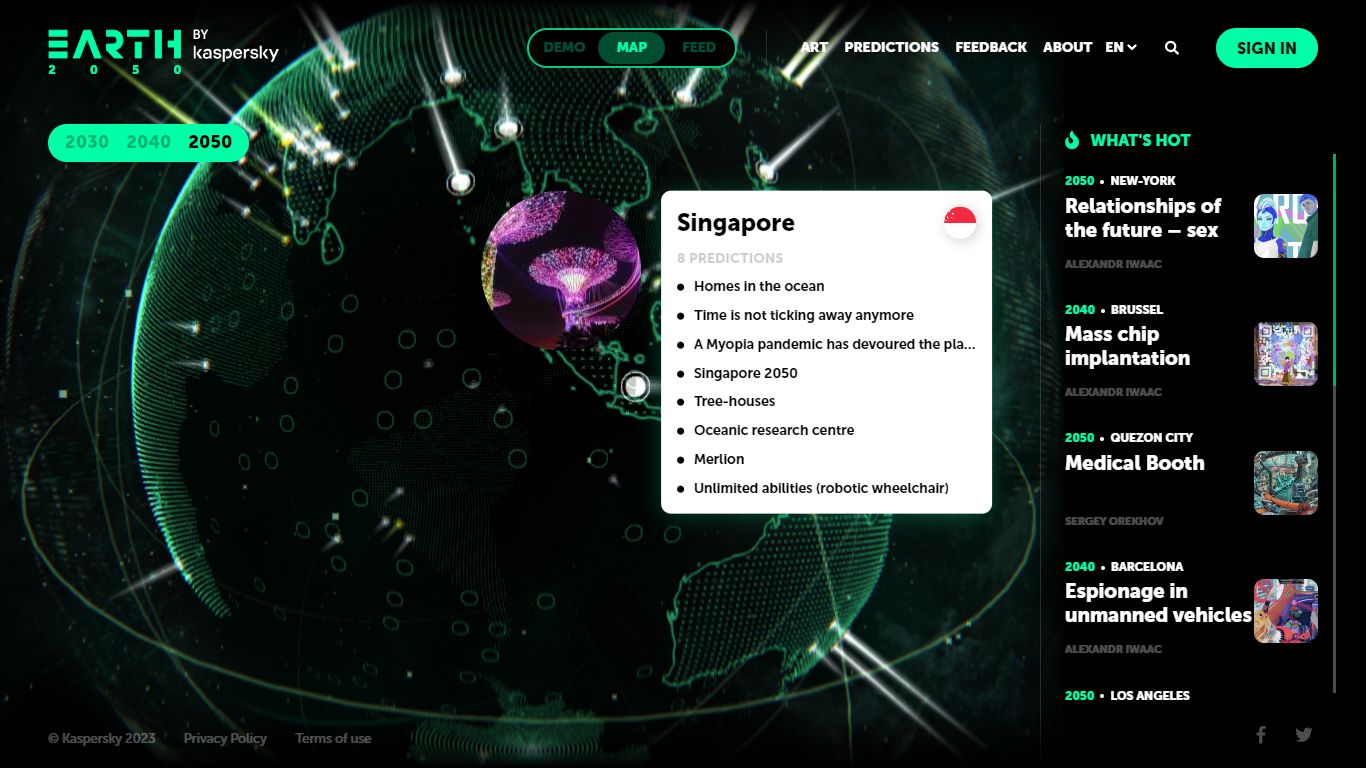Viewport: 1366px width, 768px height.
Task: Open "Relationships of the future — sex" article
Action: [x=1143, y=218]
